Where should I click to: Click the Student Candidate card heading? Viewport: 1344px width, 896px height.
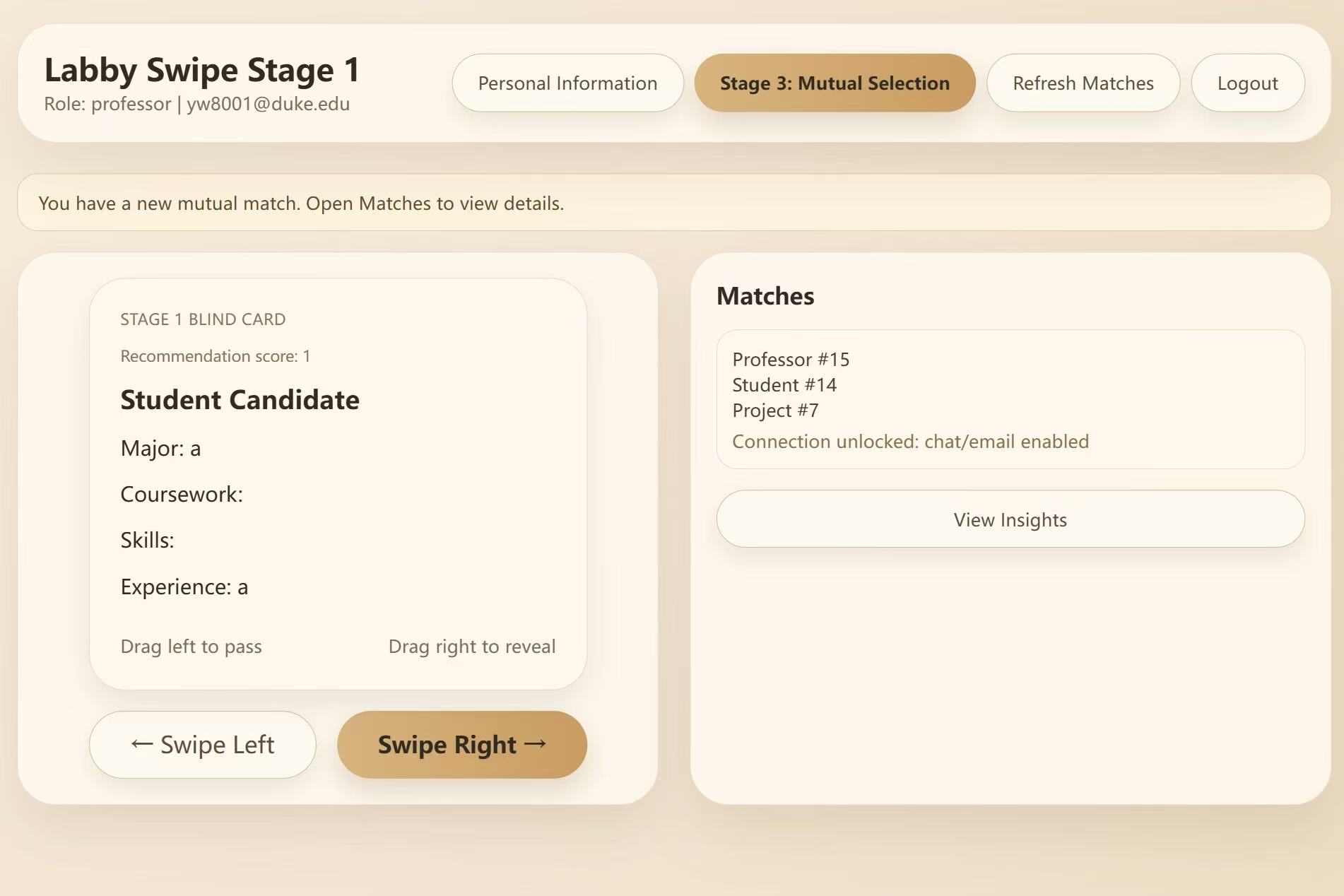pos(240,399)
